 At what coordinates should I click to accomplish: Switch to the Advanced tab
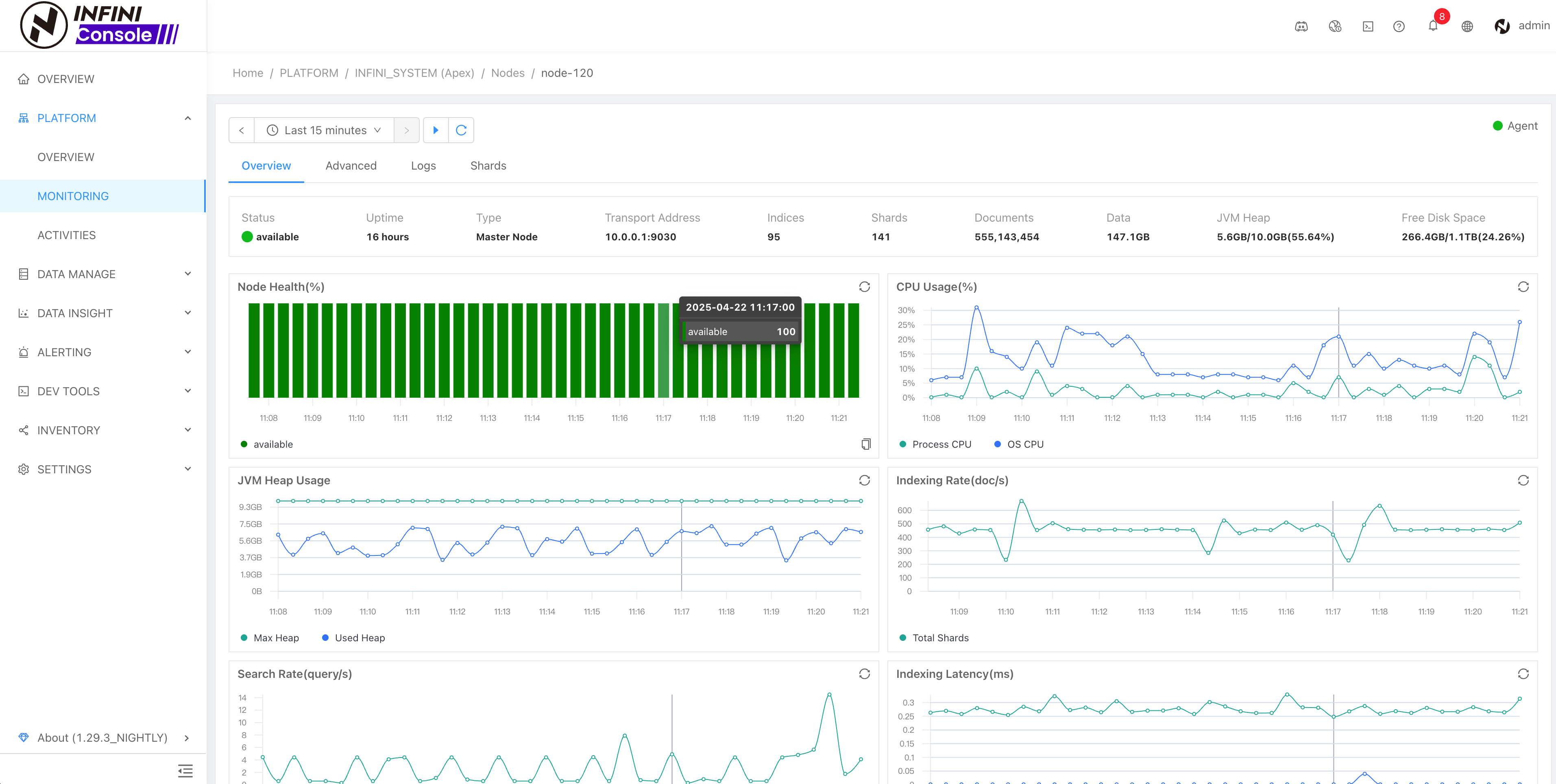tap(350, 166)
